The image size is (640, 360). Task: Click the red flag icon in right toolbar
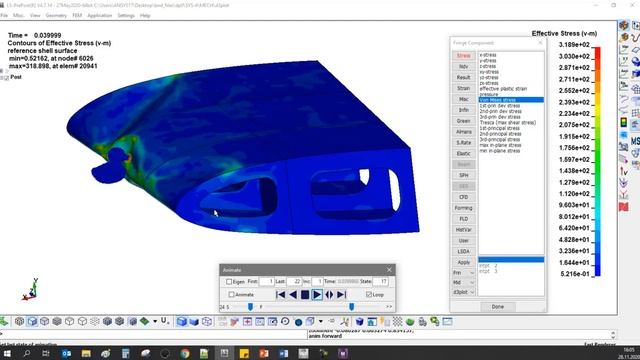click(624, 207)
